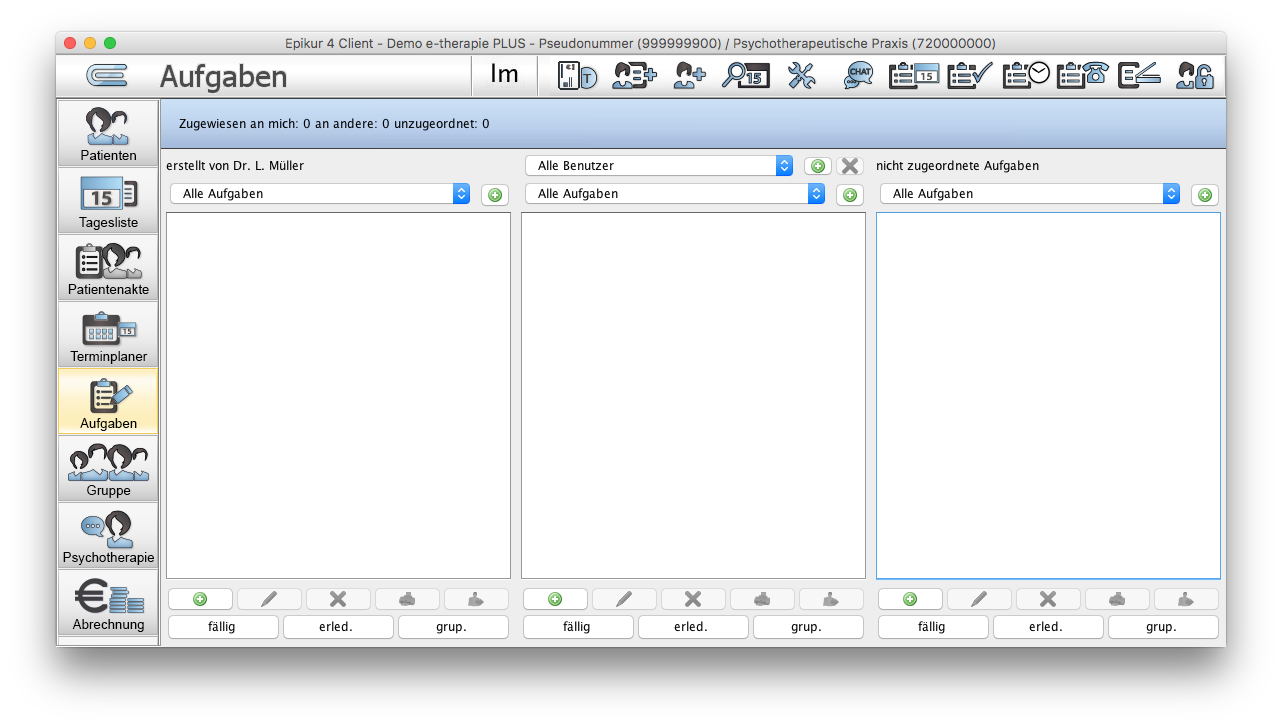1282x727 pixels.
Task: Open the Gruppe sidebar item
Action: click(108, 468)
